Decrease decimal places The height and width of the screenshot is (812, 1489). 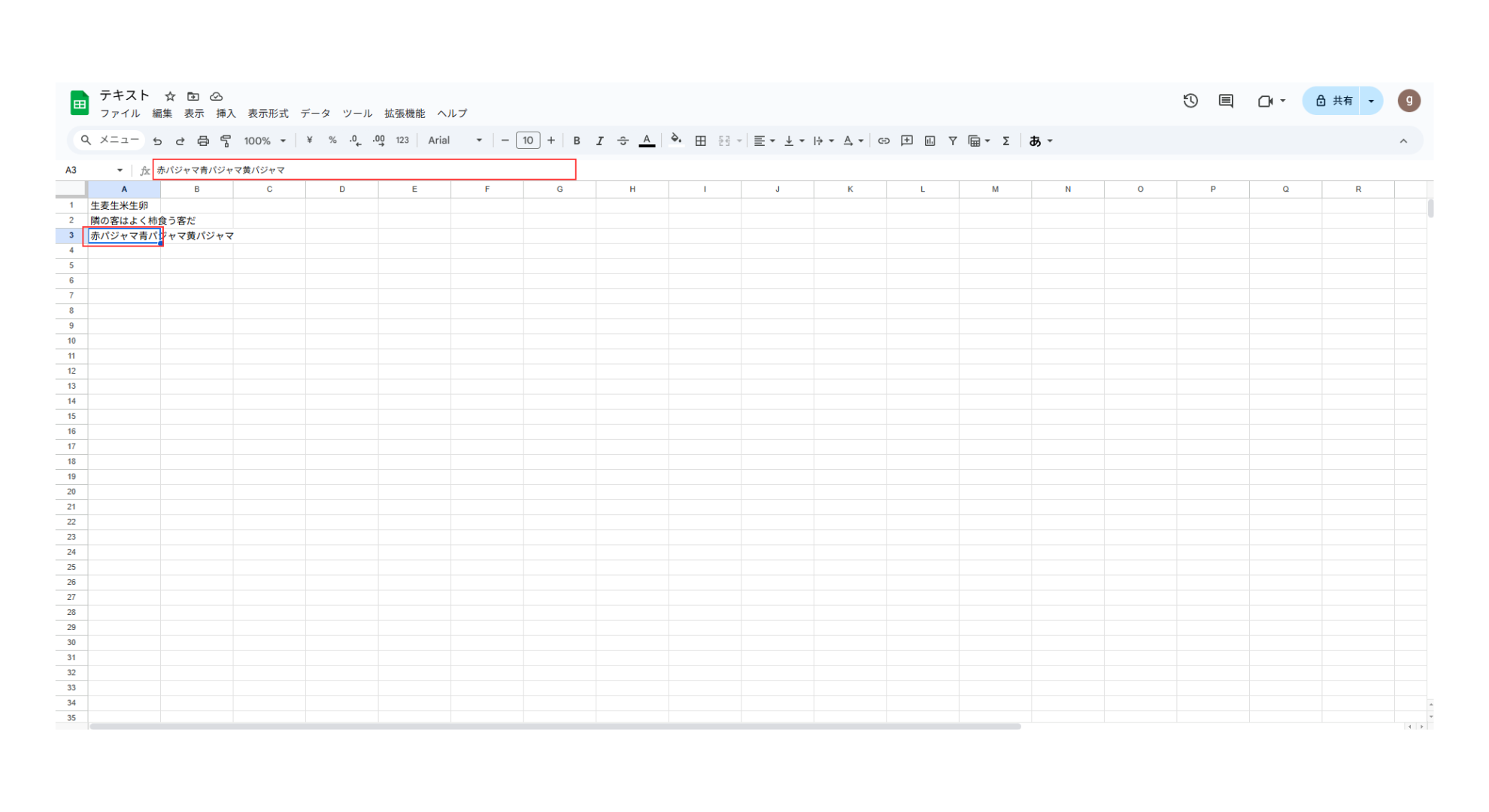click(x=355, y=141)
